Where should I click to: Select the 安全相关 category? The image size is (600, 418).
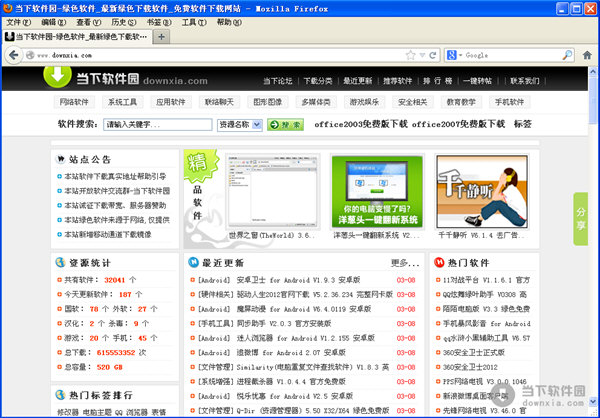412,102
